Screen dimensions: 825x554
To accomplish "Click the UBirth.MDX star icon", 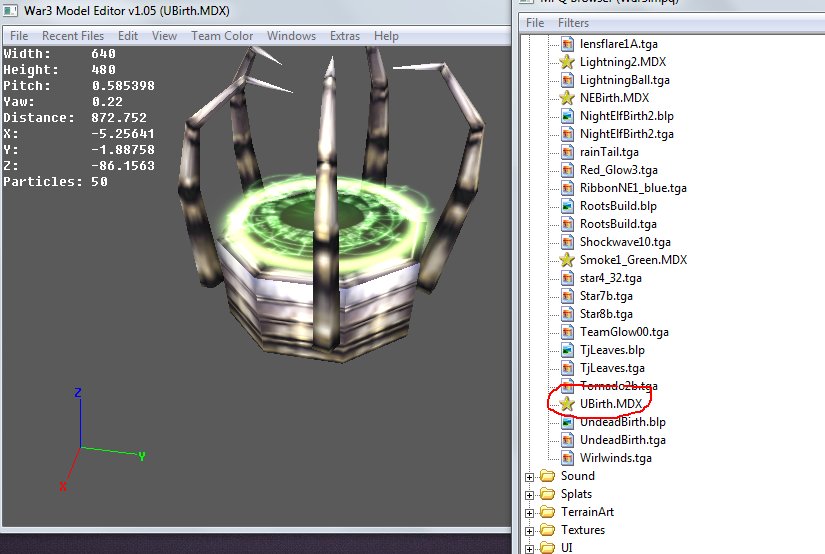I will [x=567, y=404].
